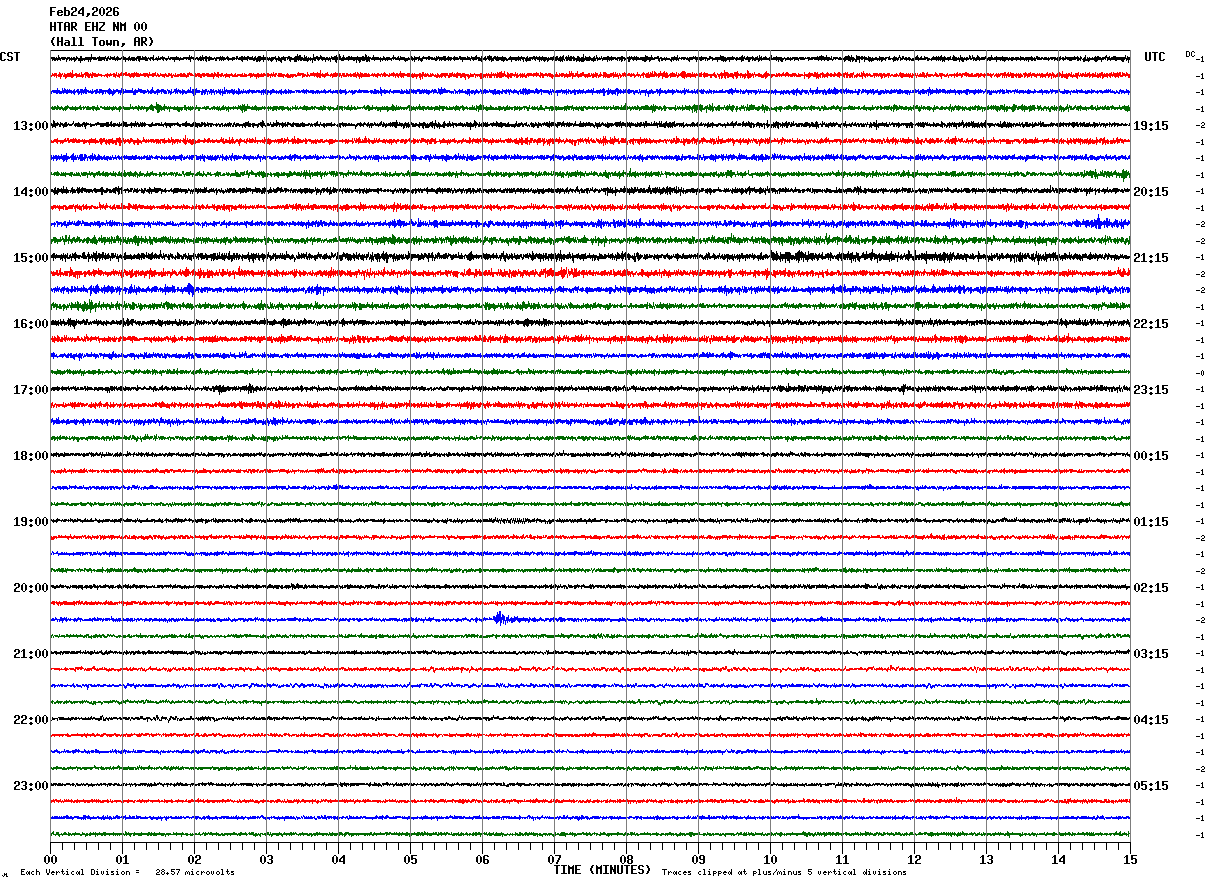Click the -0 DC offset value

point(1200,373)
